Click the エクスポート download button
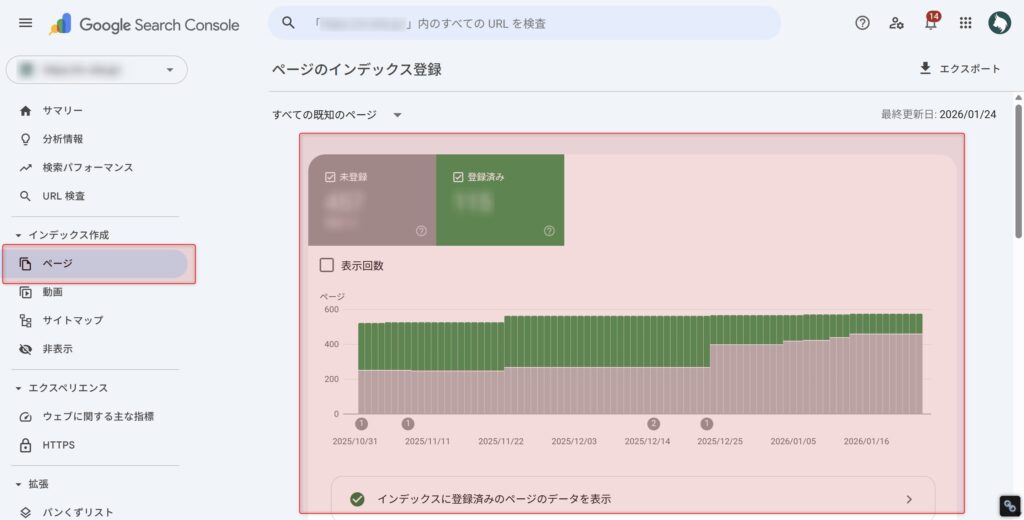This screenshot has width=1024, height=520. pyautogui.click(x=959, y=69)
